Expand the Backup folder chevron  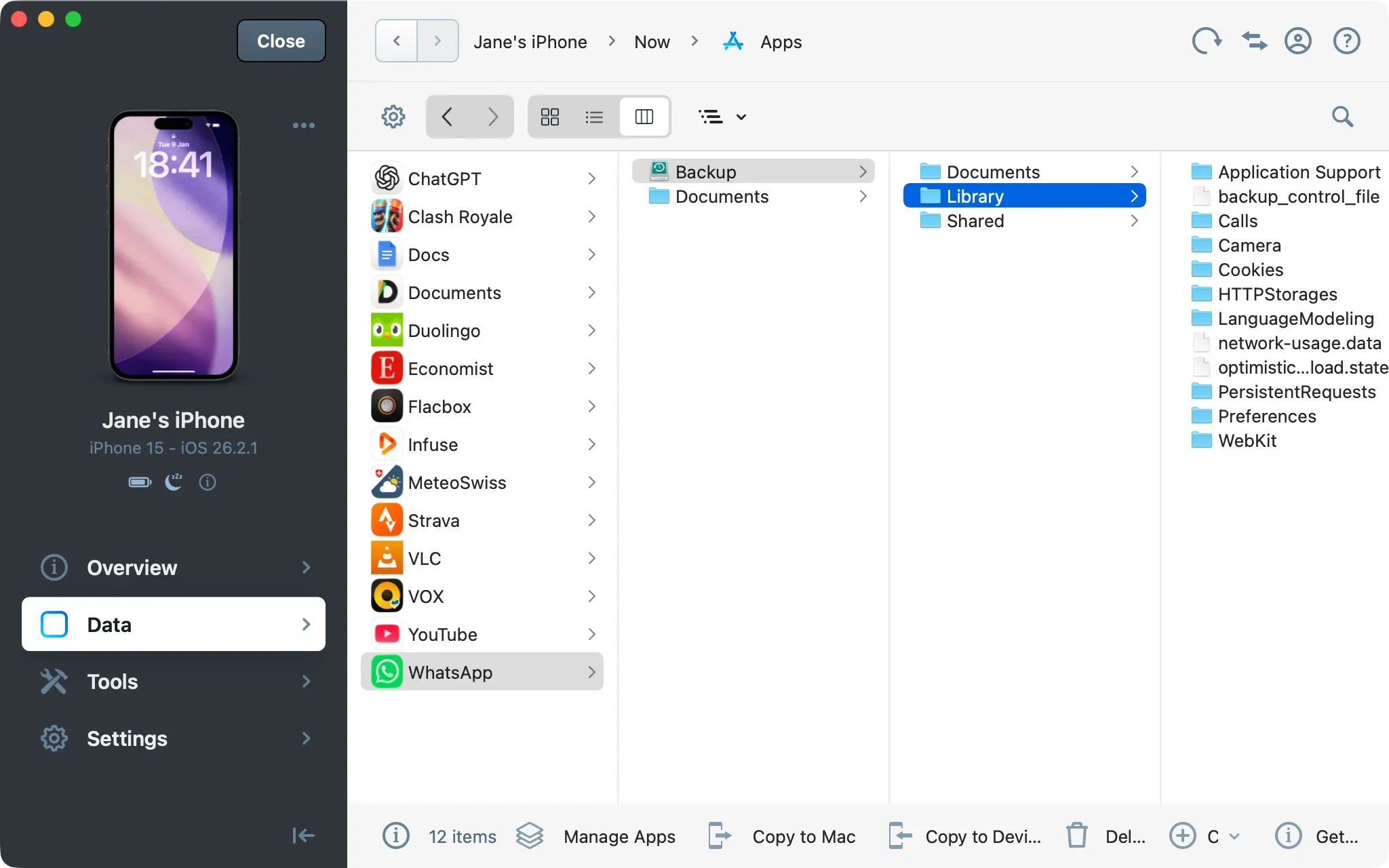tap(863, 172)
